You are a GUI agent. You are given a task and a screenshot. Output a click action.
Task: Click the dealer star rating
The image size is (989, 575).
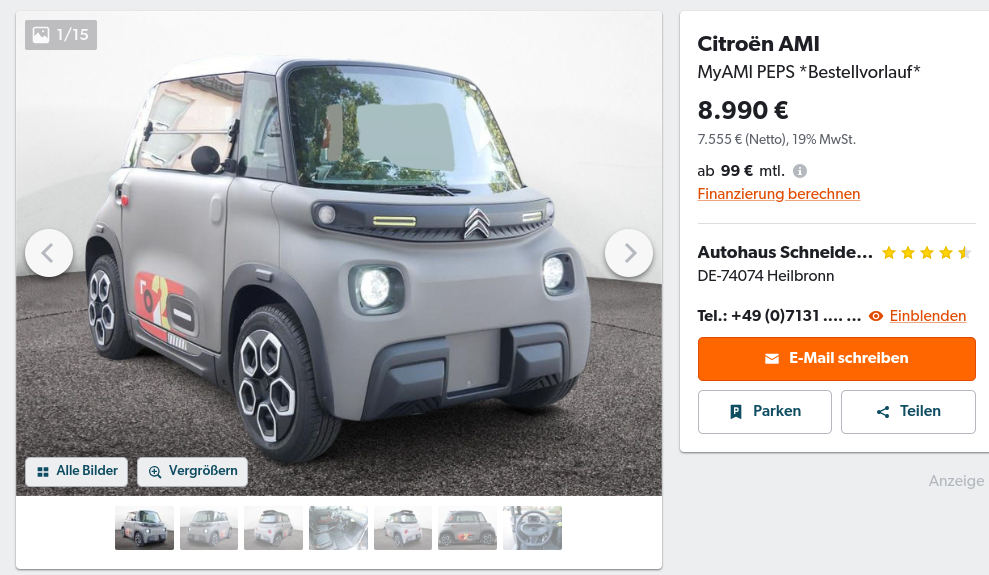point(926,253)
